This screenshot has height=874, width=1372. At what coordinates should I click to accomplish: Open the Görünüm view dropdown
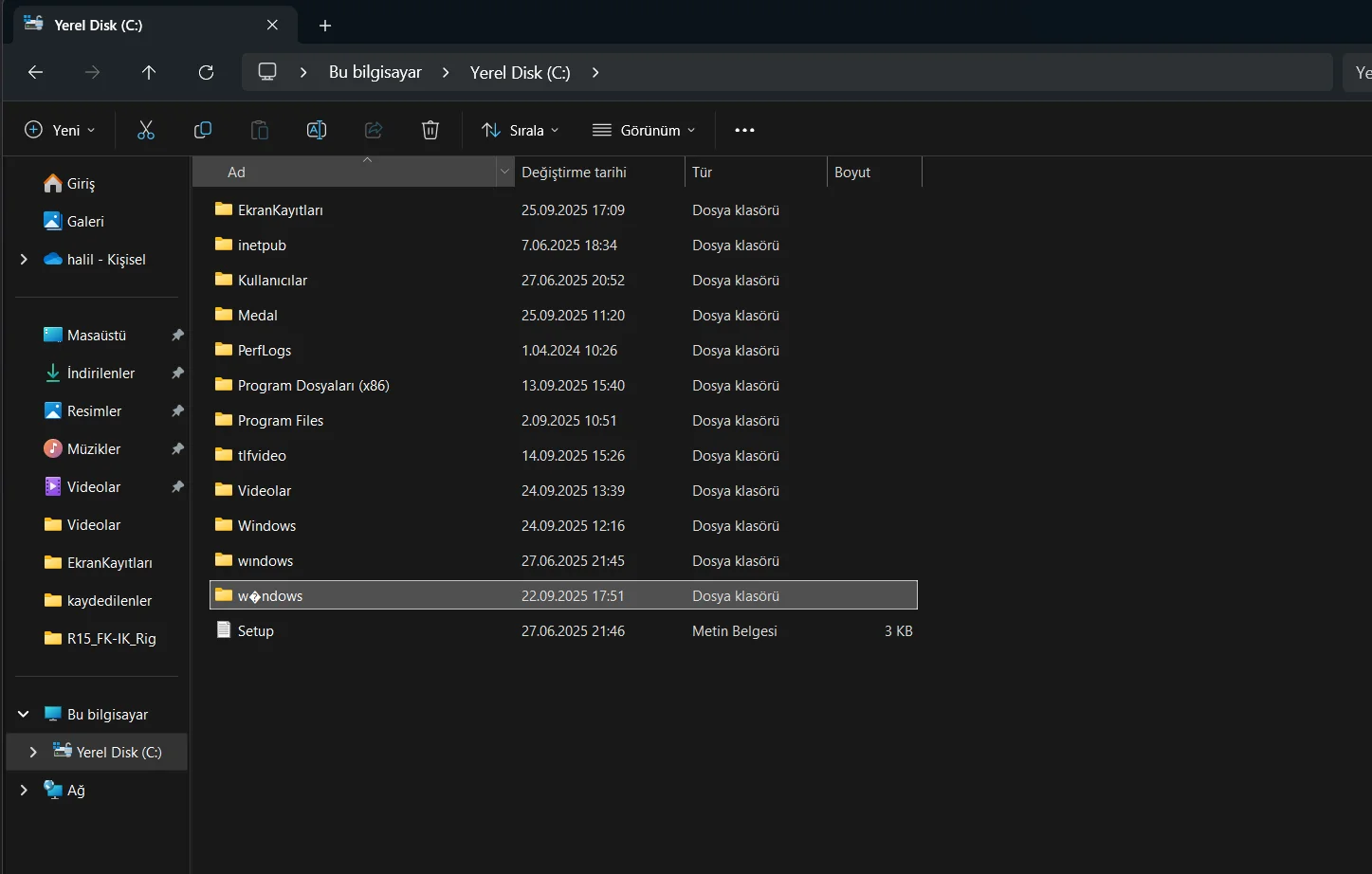click(x=644, y=130)
